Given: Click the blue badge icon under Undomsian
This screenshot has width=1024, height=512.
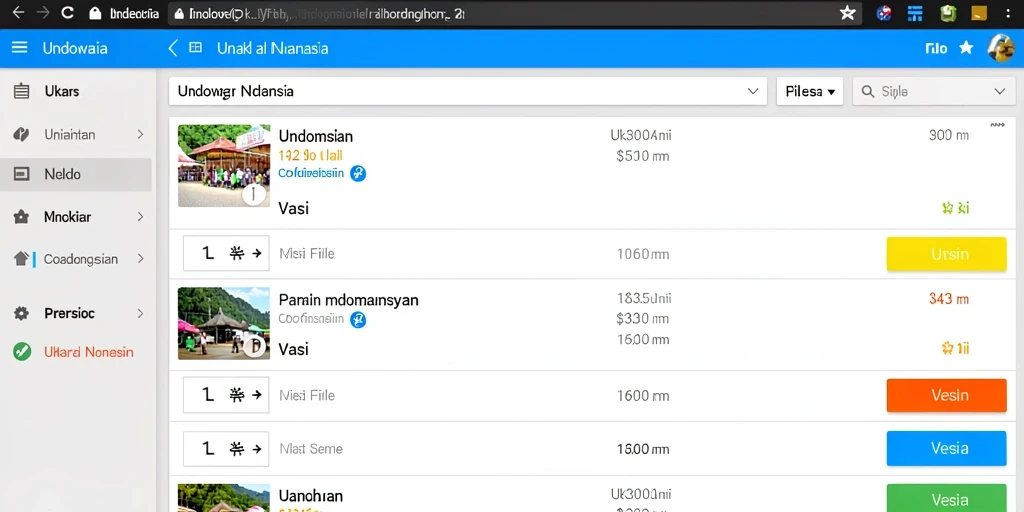Looking at the screenshot, I should (x=358, y=173).
